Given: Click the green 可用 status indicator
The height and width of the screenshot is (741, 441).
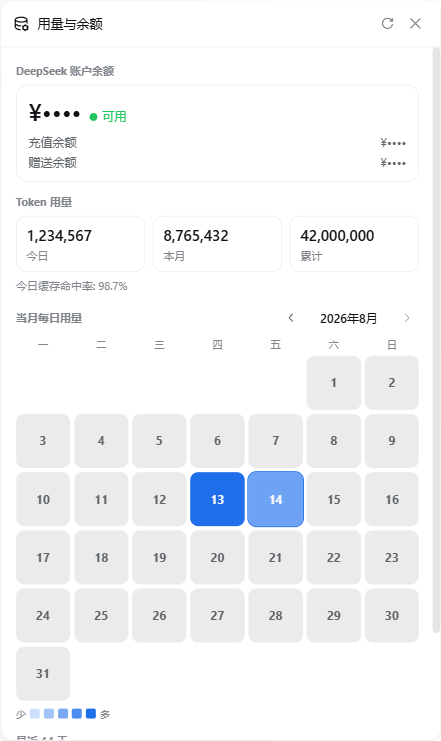Looking at the screenshot, I should pos(108,116).
